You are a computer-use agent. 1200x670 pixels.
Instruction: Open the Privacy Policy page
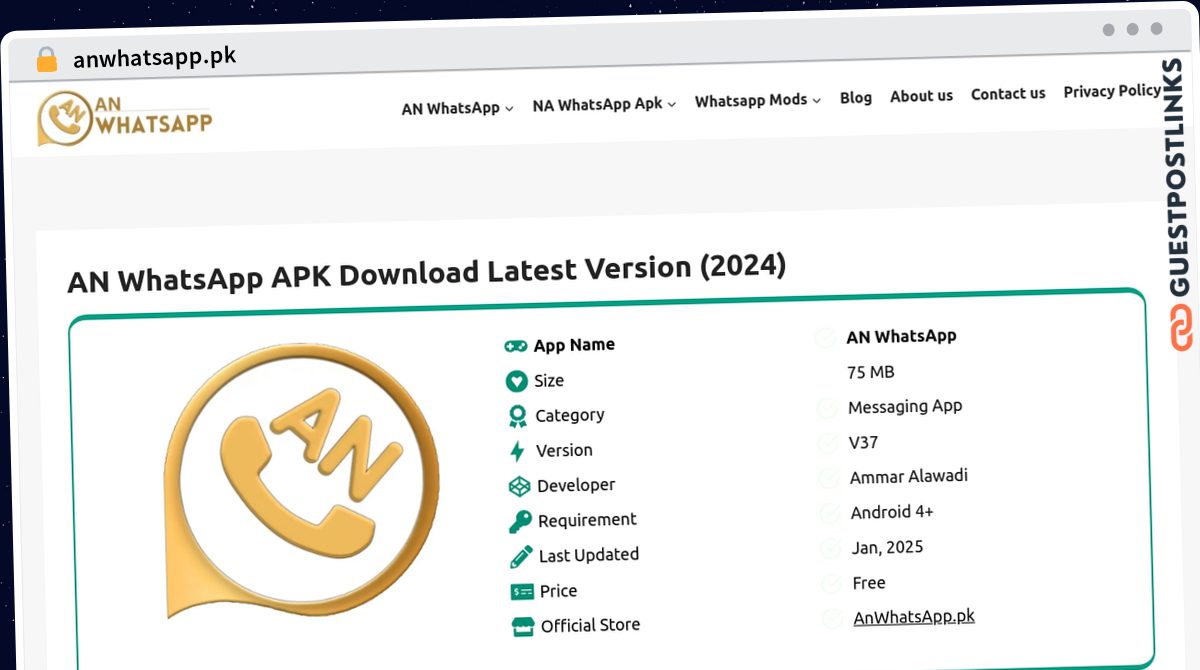tap(1112, 91)
